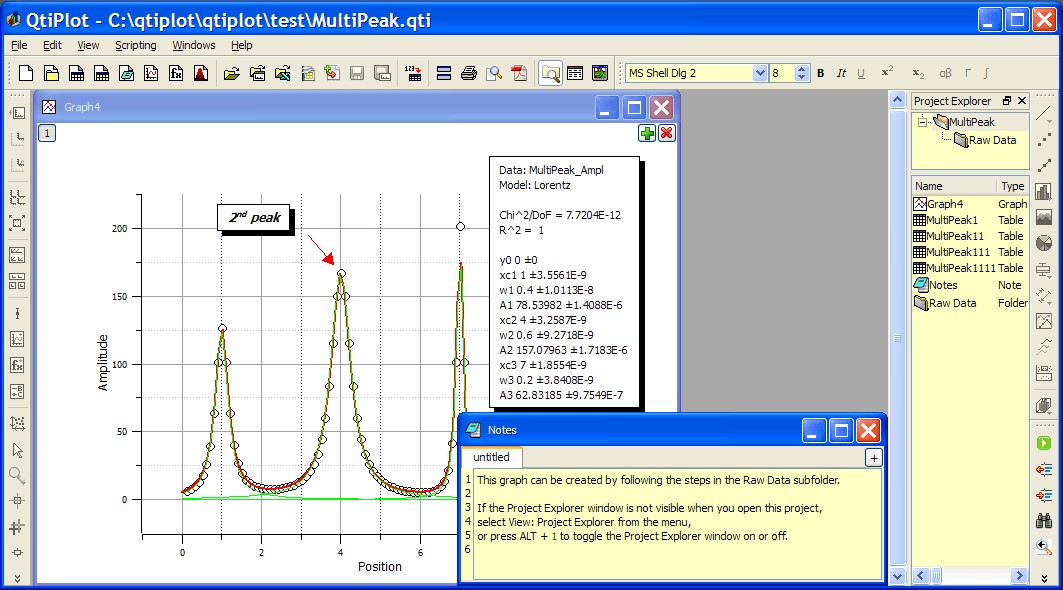Image resolution: width=1063 pixels, height=590 pixels.
Task: Click the green plus Add Layer icon
Action: tap(648, 133)
